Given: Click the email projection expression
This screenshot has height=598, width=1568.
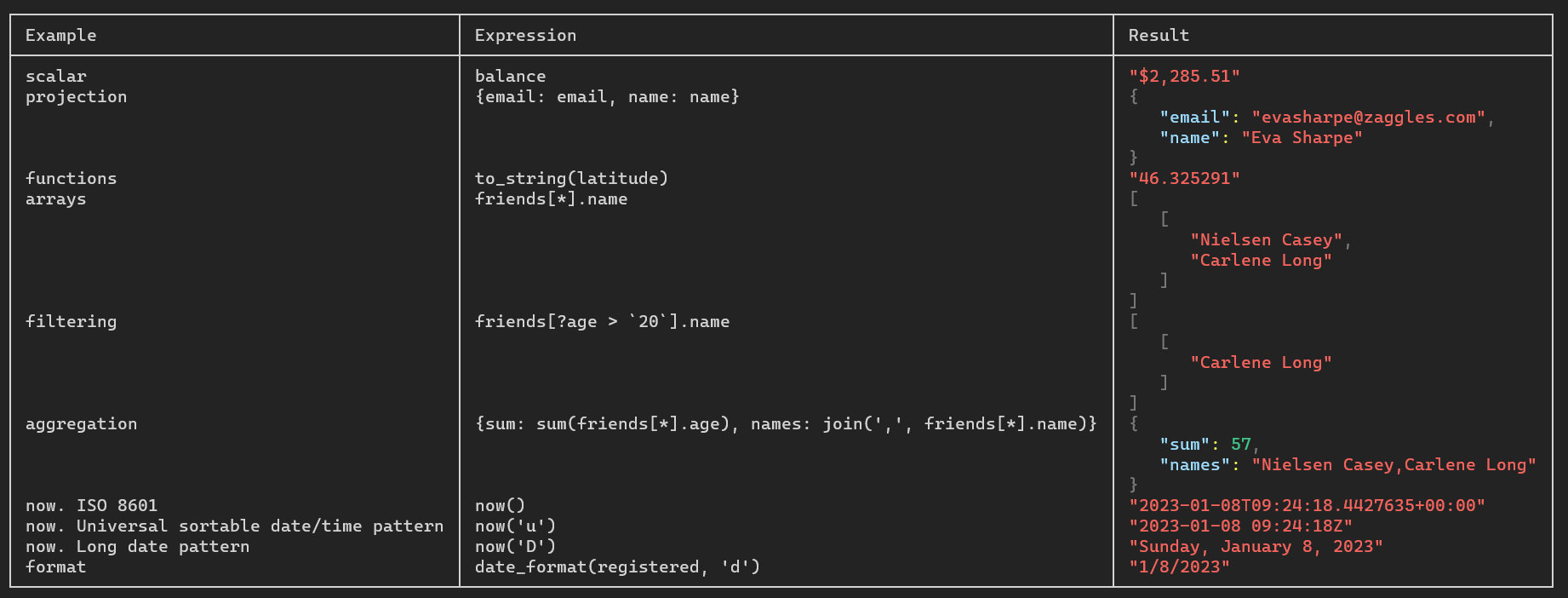Looking at the screenshot, I should [607, 96].
